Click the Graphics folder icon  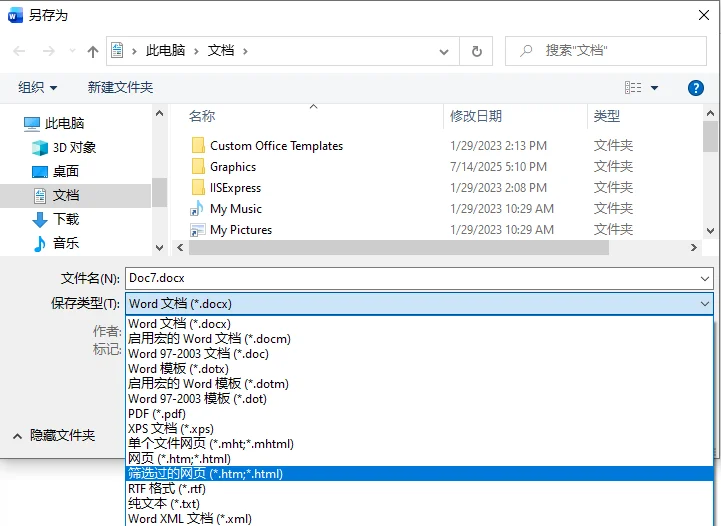point(198,166)
